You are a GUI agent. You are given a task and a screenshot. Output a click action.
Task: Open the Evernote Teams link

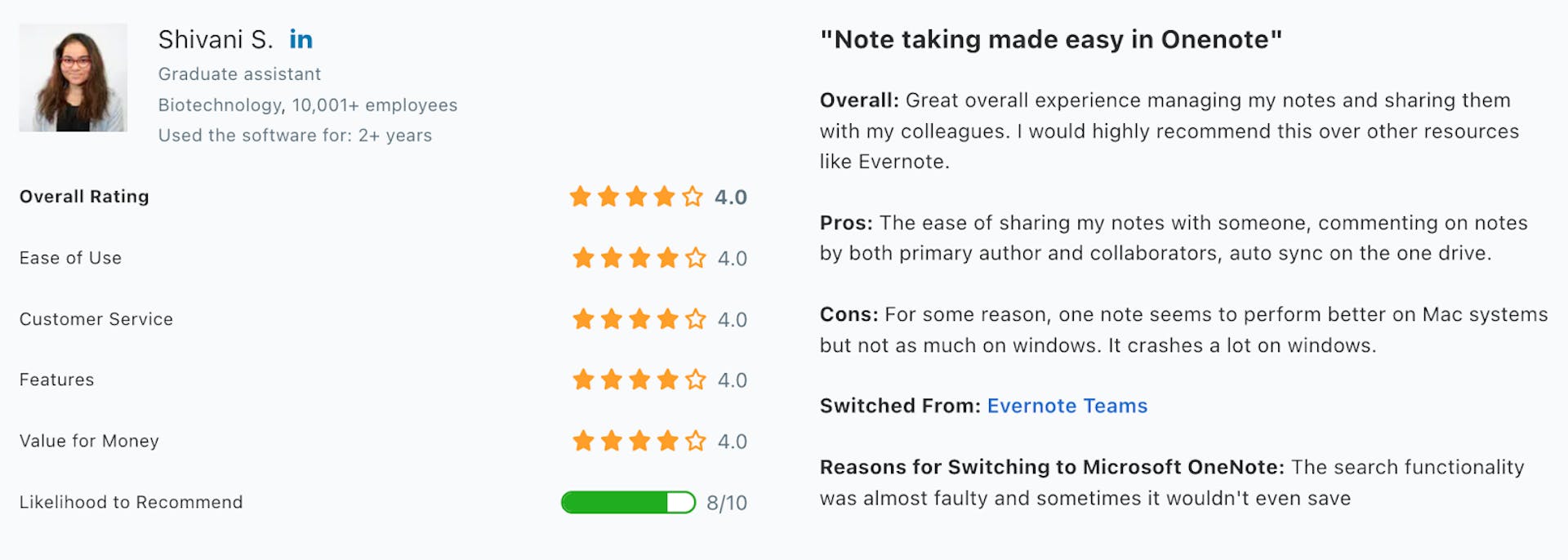pyautogui.click(x=1067, y=406)
